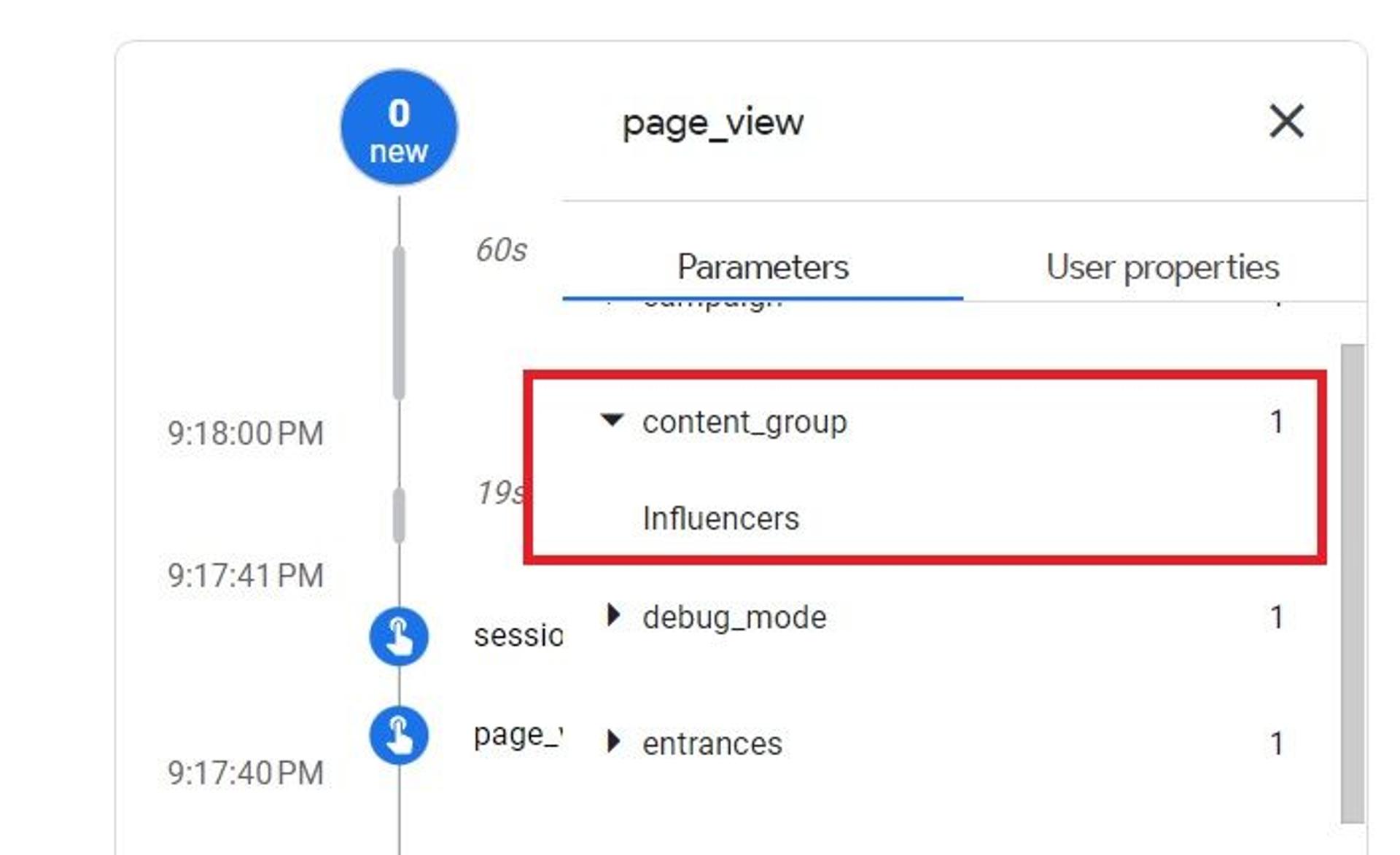Click the 9:17:40 PM timestamp
The height and width of the screenshot is (855, 1400).
pos(245,773)
